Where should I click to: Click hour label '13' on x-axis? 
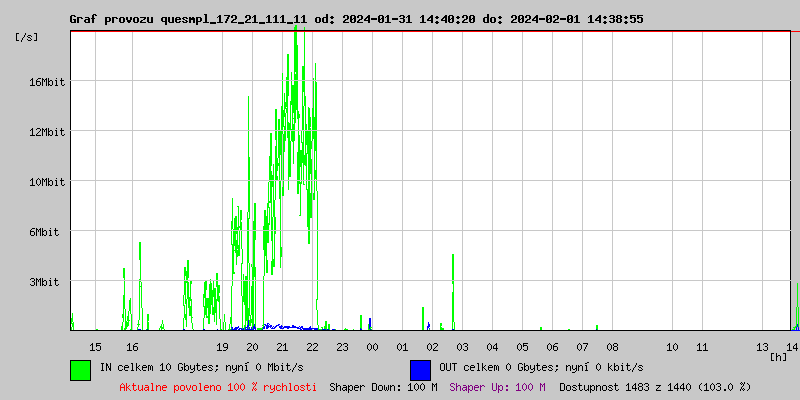(x=762, y=347)
